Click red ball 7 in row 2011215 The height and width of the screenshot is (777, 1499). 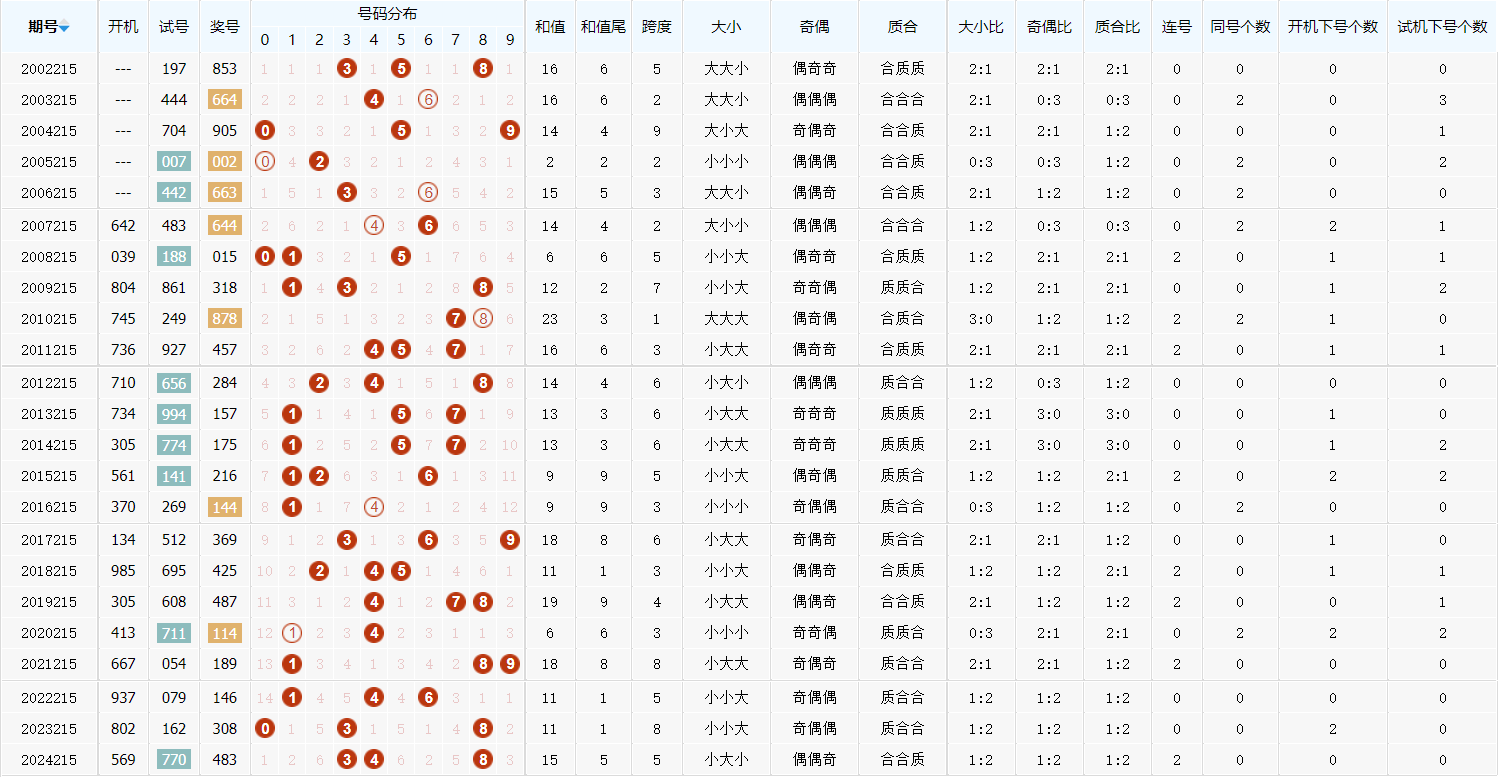pyautogui.click(x=456, y=349)
